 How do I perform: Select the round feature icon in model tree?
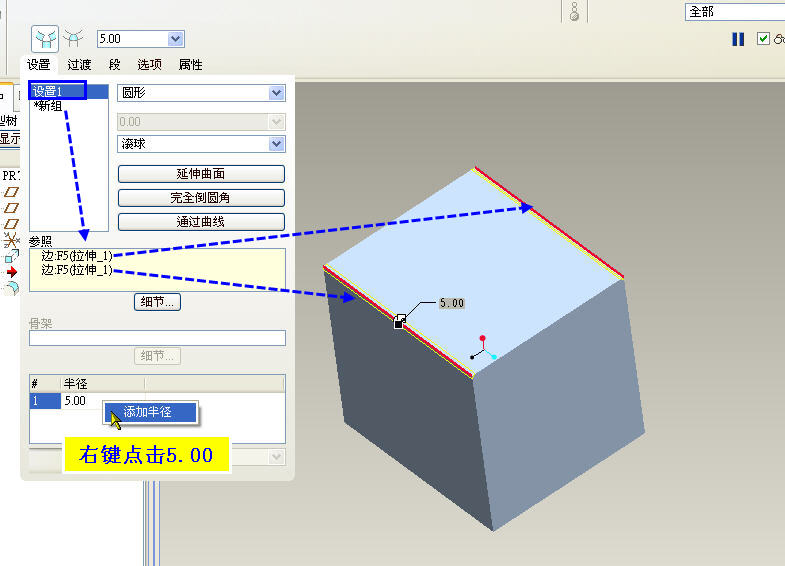pyautogui.click(x=12, y=288)
